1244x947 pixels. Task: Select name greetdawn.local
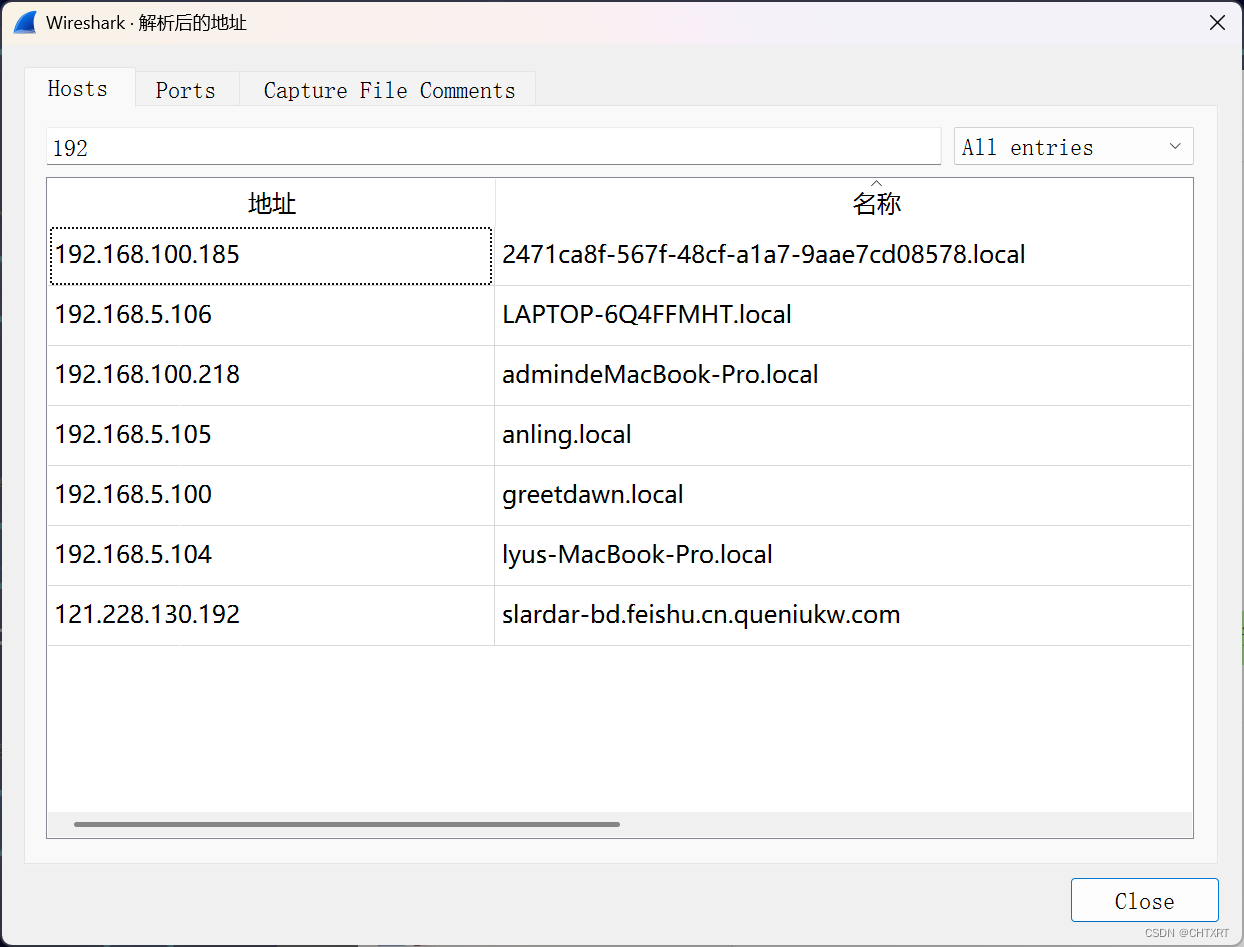tap(843, 496)
